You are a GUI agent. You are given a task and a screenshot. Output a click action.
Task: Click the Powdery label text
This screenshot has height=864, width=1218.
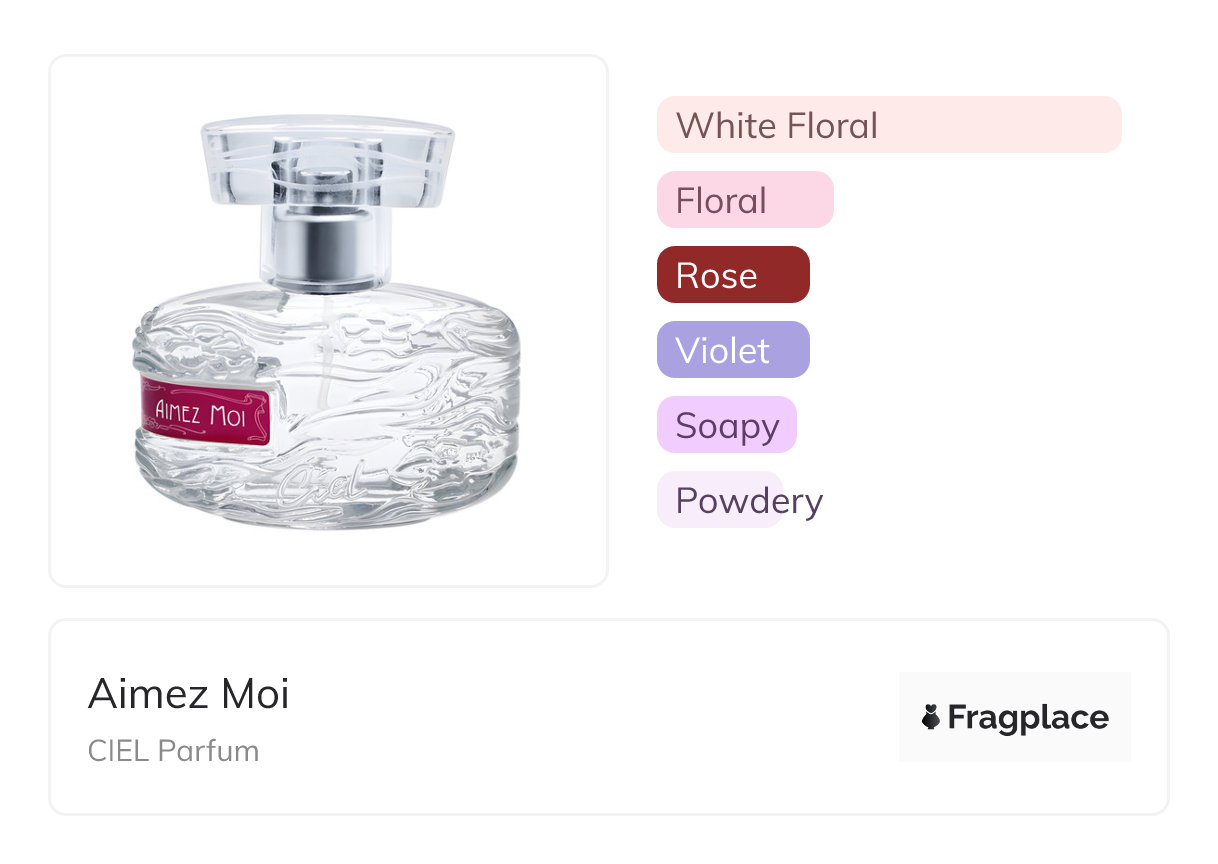click(749, 501)
